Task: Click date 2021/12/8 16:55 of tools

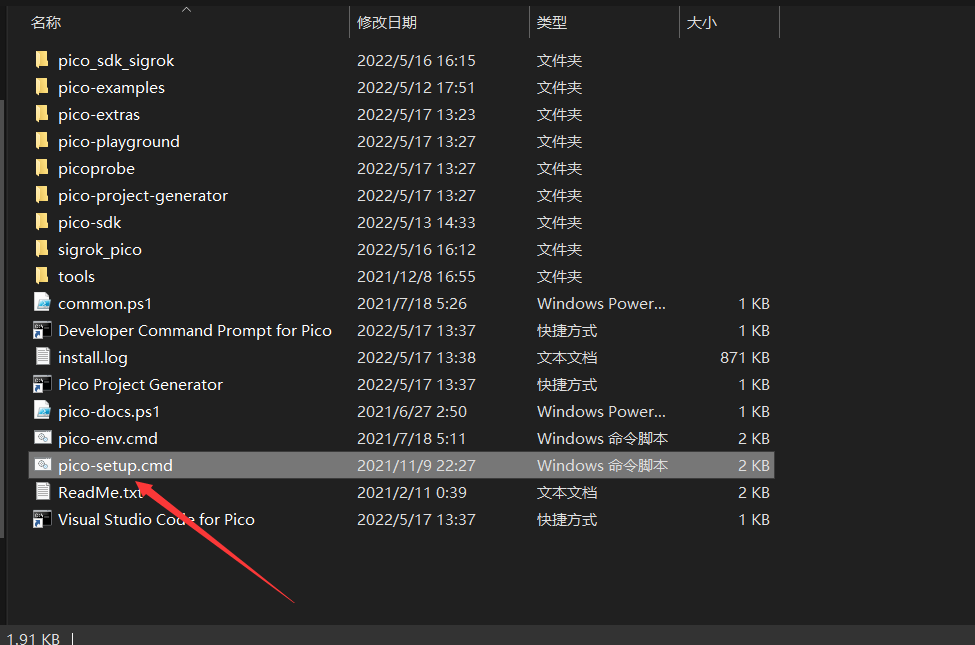Action: (x=416, y=277)
